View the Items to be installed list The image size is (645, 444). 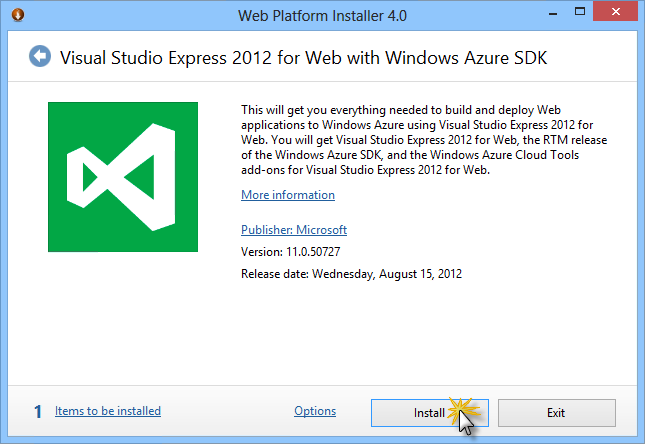pos(108,411)
